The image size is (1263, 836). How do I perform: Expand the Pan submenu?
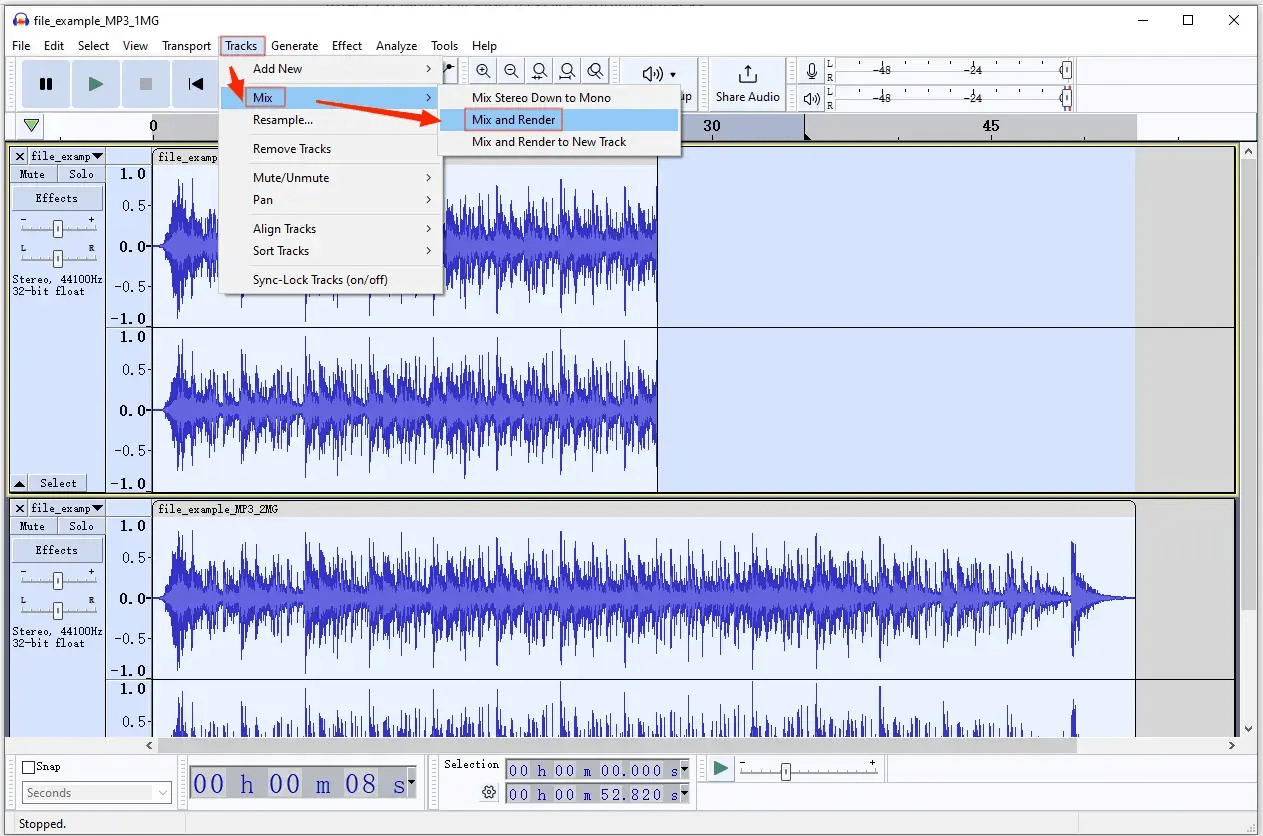click(x=331, y=200)
